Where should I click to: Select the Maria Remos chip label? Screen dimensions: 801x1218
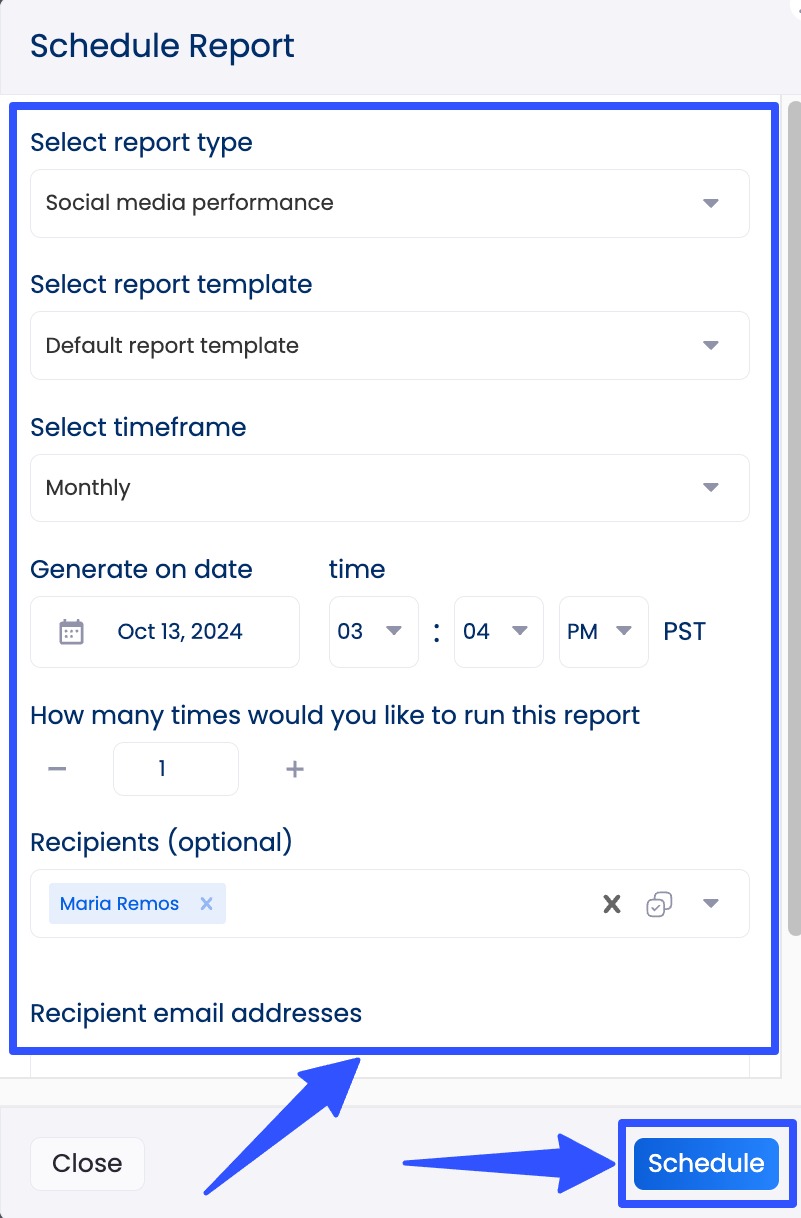118,903
